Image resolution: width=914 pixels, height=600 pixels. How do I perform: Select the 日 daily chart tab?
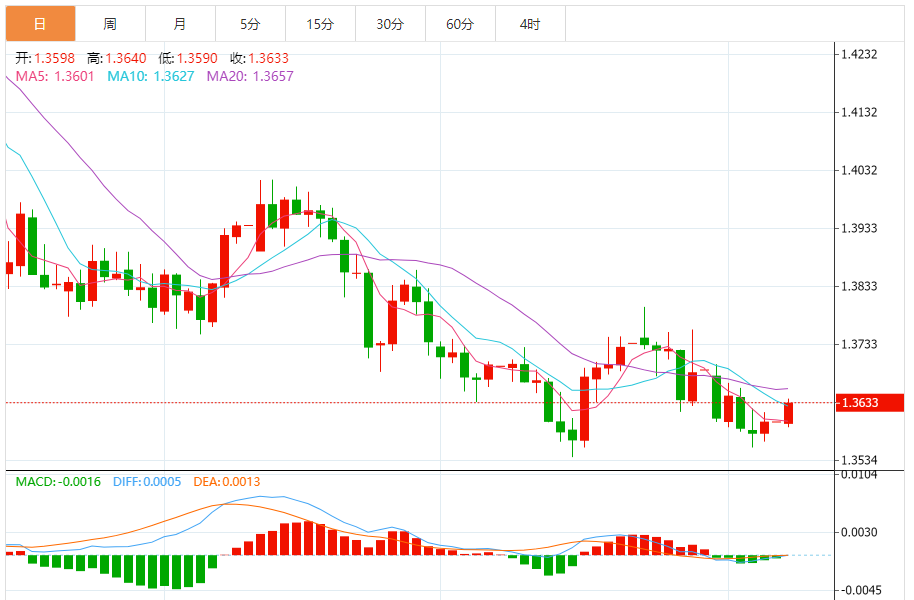41,24
